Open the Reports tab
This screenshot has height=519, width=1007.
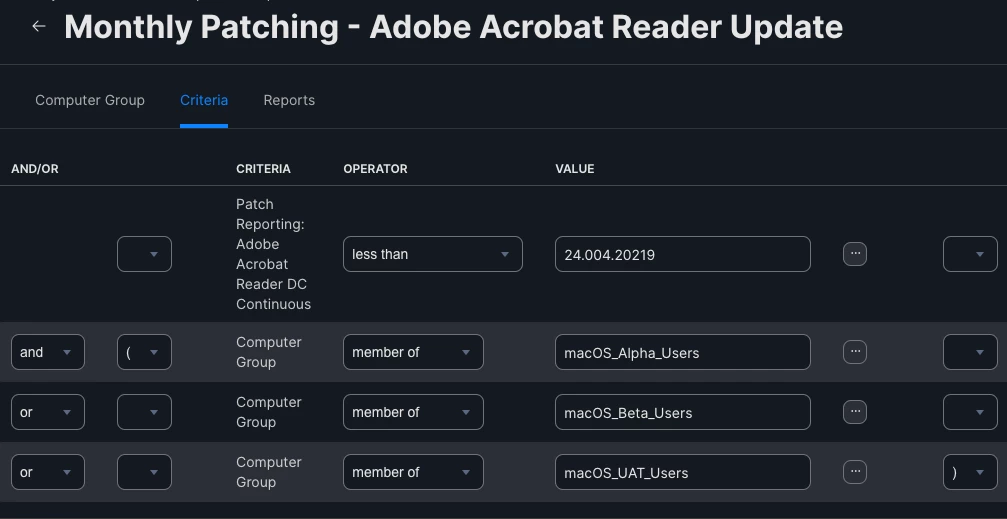[289, 100]
